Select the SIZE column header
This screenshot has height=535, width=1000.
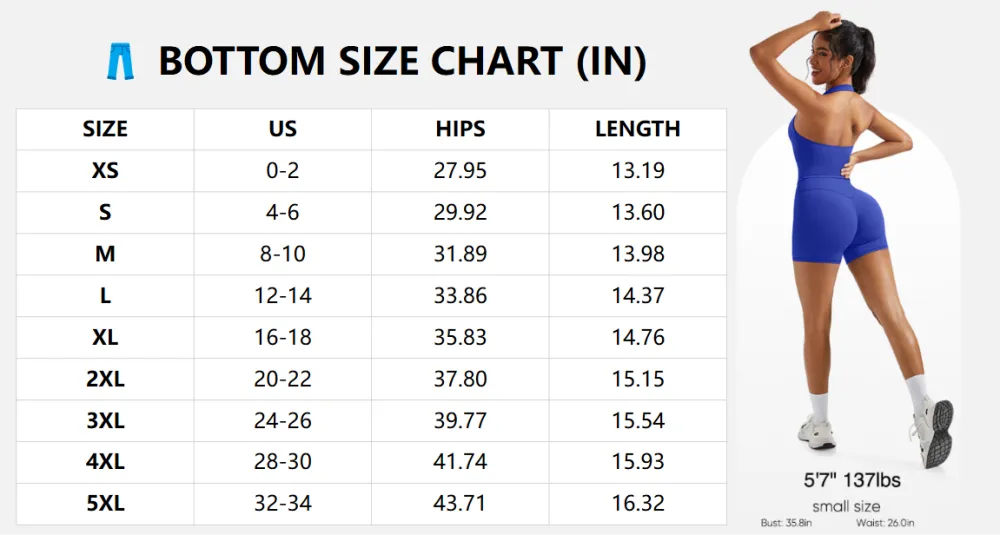point(105,129)
